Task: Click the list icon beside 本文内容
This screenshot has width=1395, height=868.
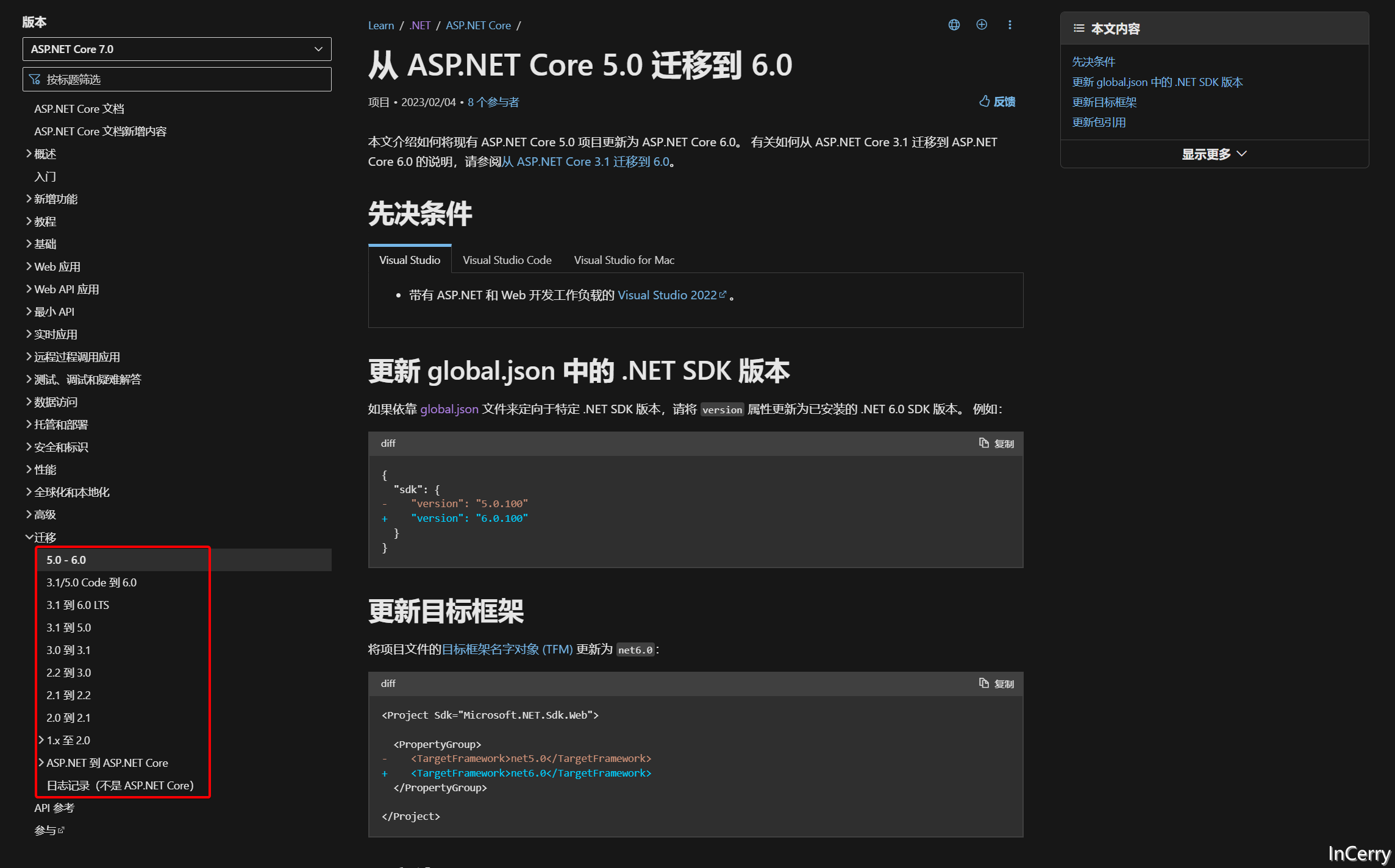Action: 1079,29
